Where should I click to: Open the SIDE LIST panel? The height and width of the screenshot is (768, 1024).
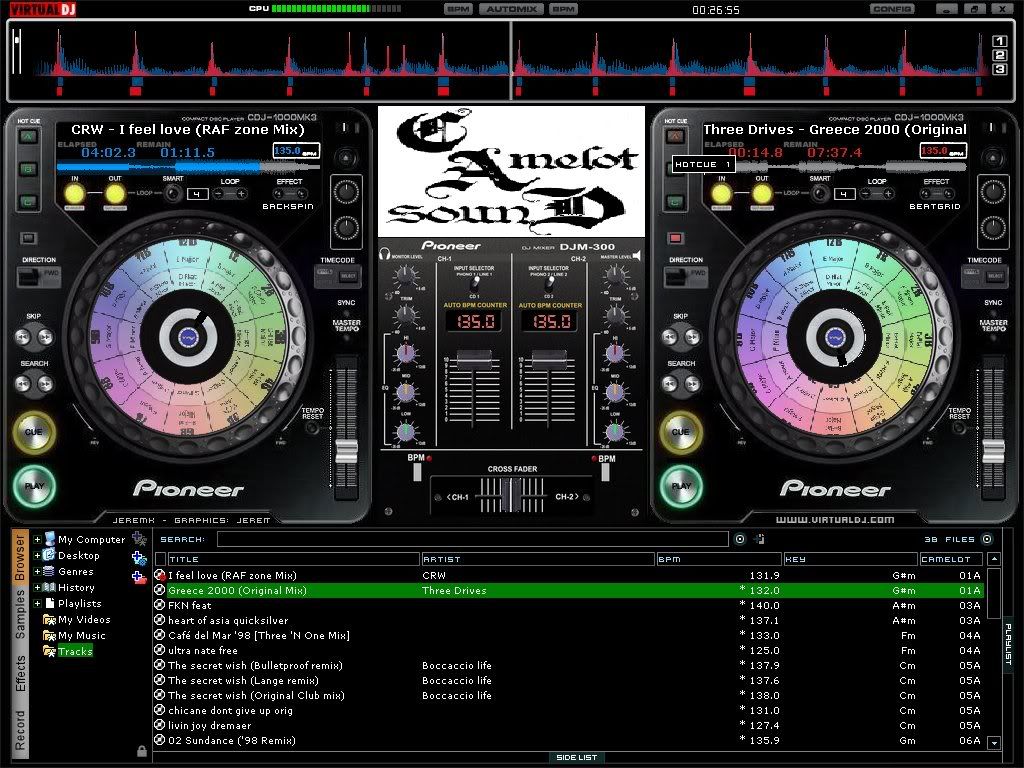pos(576,758)
